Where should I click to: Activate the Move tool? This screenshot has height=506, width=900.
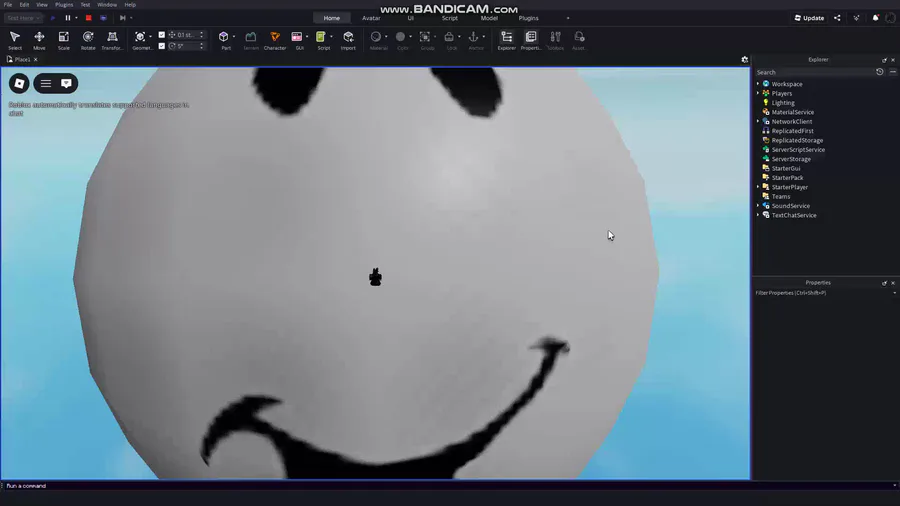coord(39,40)
